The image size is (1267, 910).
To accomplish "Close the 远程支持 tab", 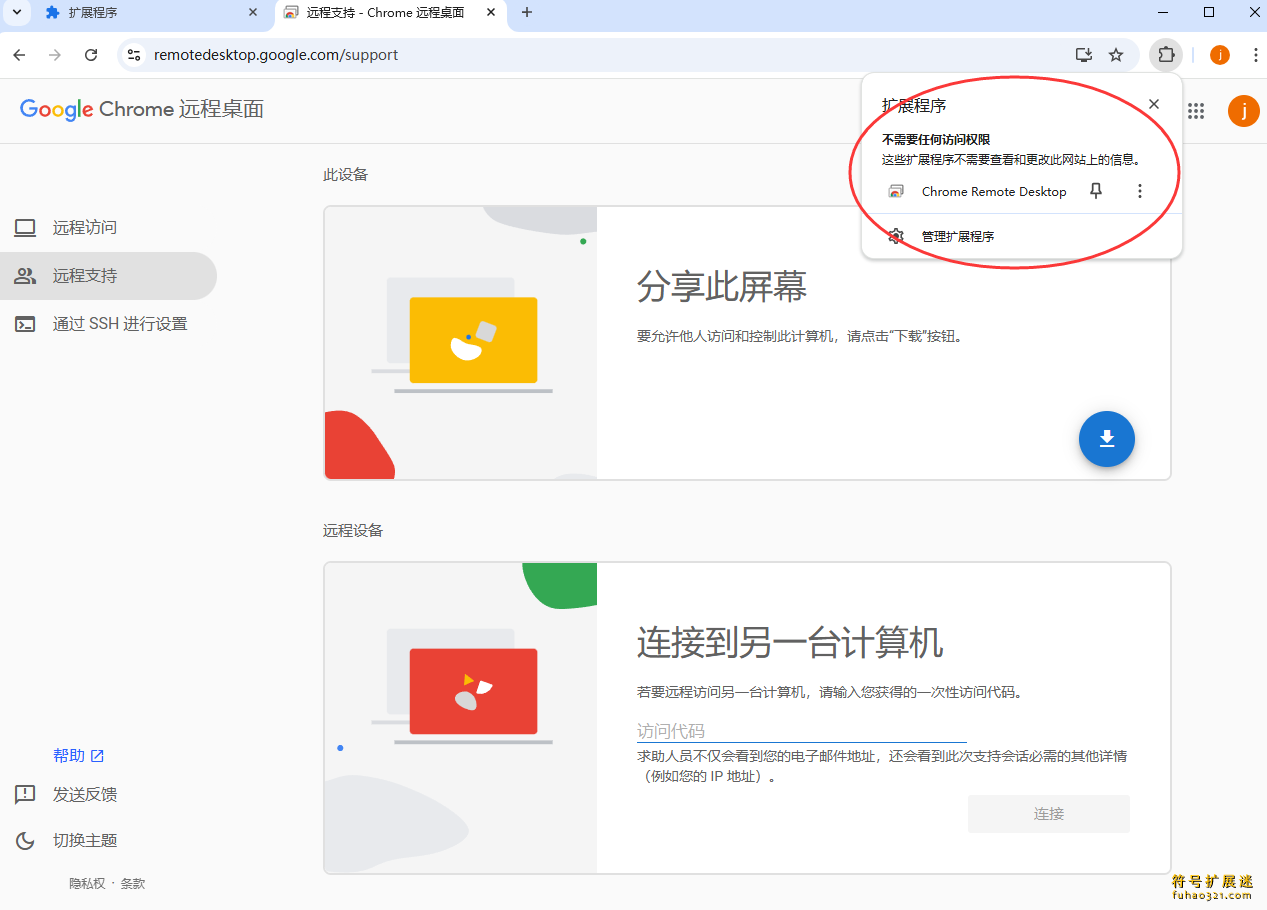I will (490, 13).
